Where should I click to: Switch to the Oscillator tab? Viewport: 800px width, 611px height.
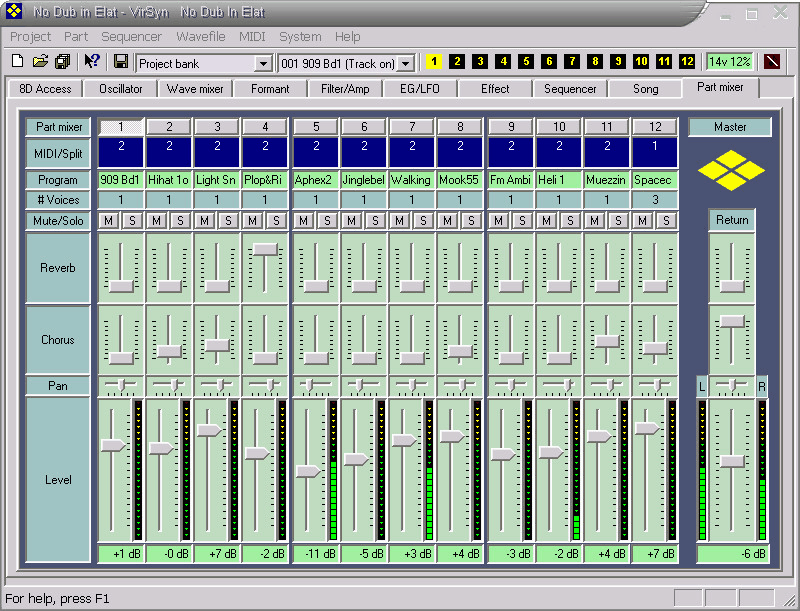click(121, 89)
